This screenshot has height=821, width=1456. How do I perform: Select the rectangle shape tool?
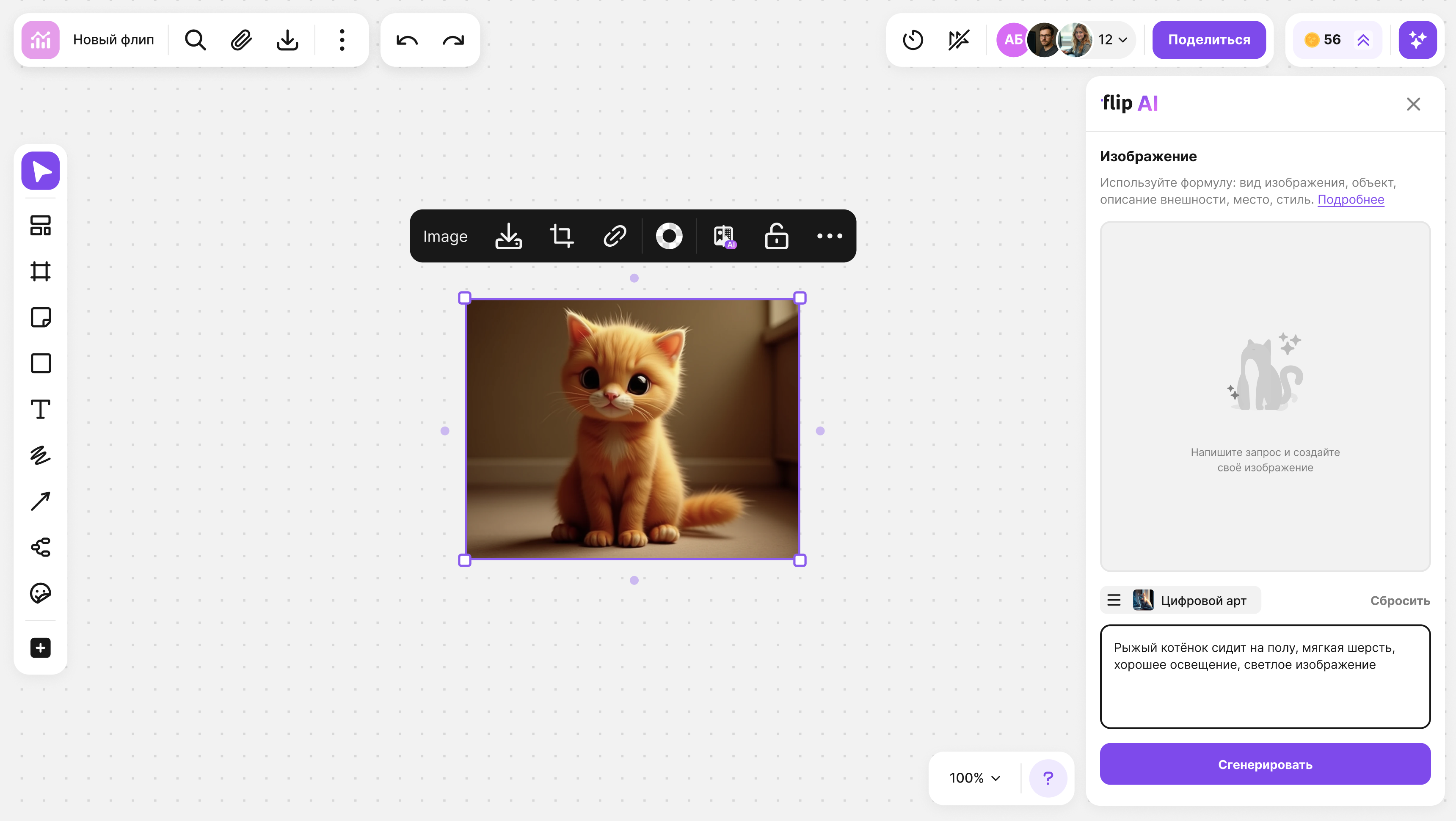41,364
